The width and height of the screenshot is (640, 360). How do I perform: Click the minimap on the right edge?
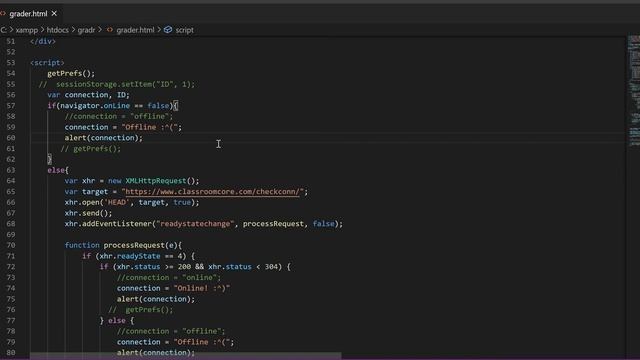pyautogui.click(x=633, y=90)
